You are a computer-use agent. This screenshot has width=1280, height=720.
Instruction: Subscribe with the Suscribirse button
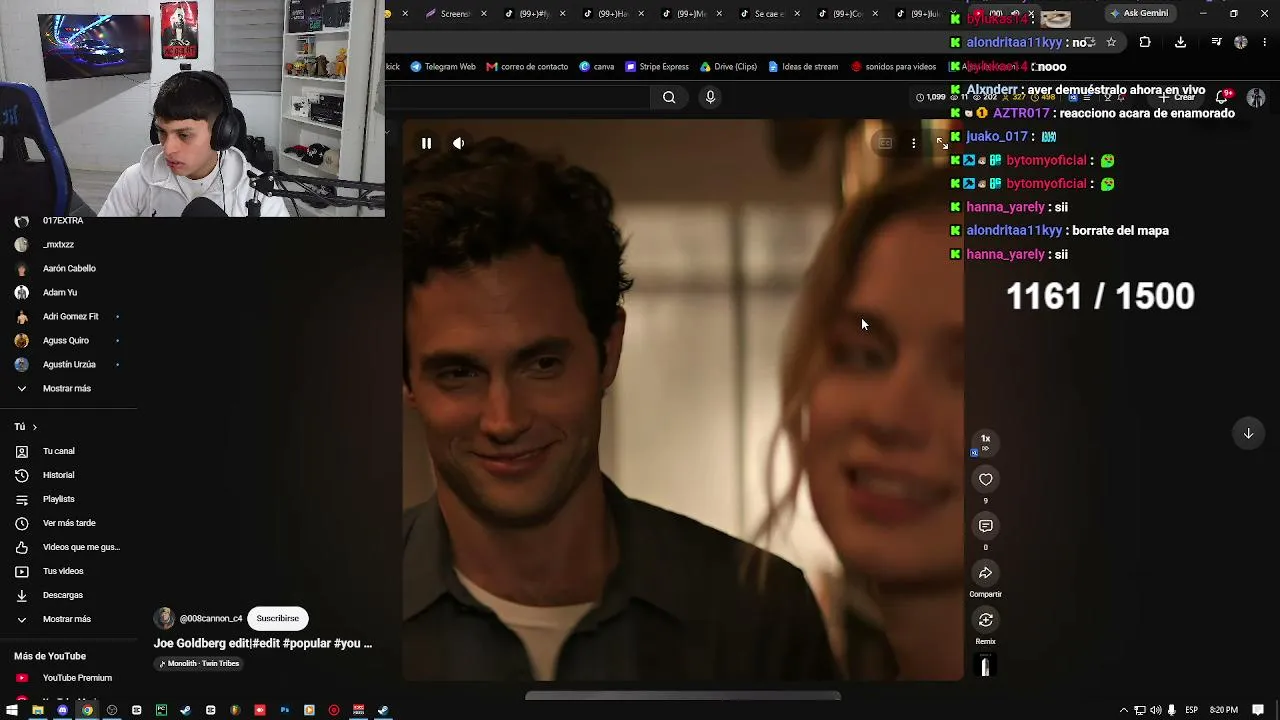(x=277, y=618)
